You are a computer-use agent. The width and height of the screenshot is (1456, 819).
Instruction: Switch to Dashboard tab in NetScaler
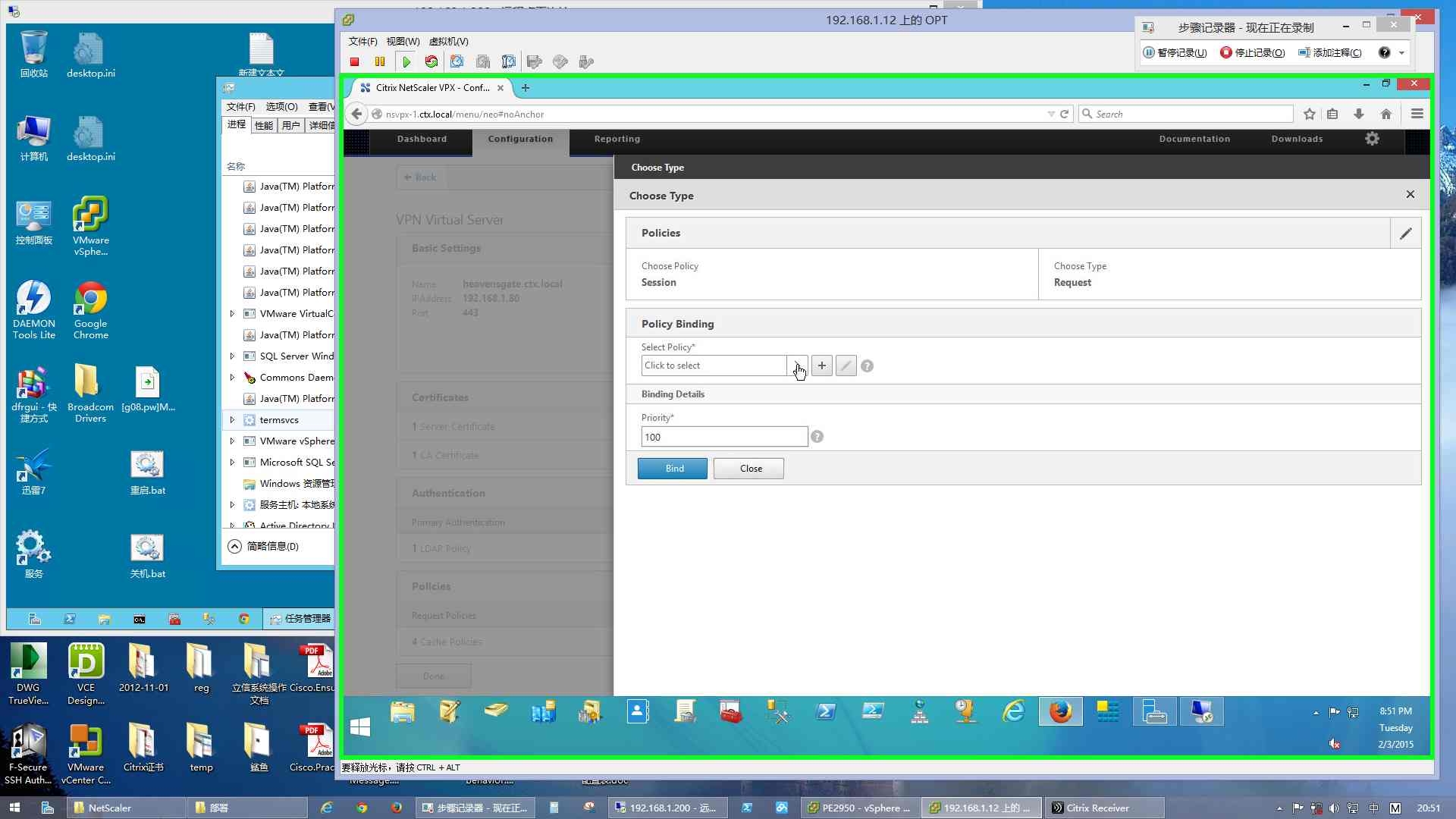coord(422,139)
